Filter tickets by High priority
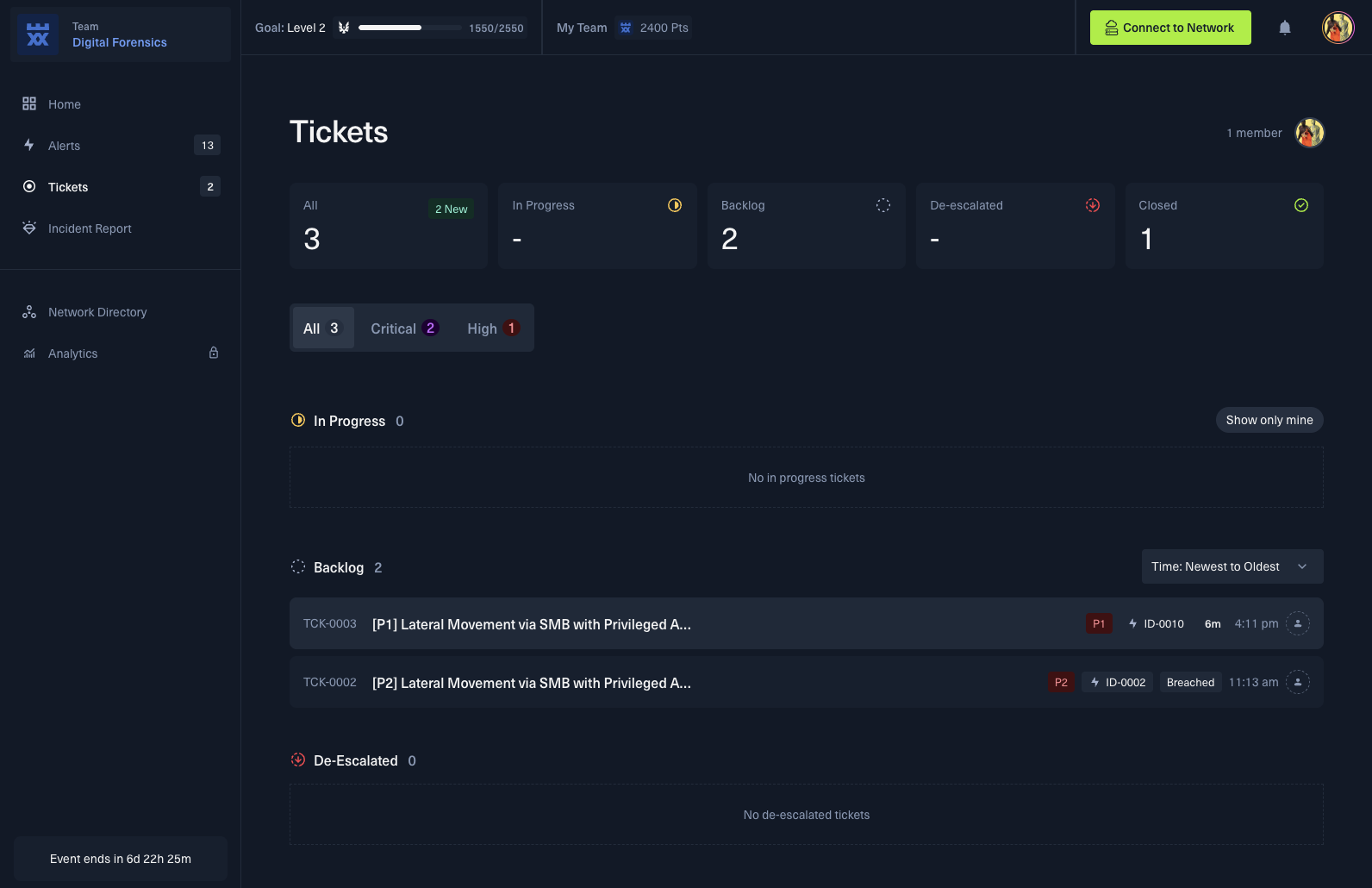 coord(492,328)
